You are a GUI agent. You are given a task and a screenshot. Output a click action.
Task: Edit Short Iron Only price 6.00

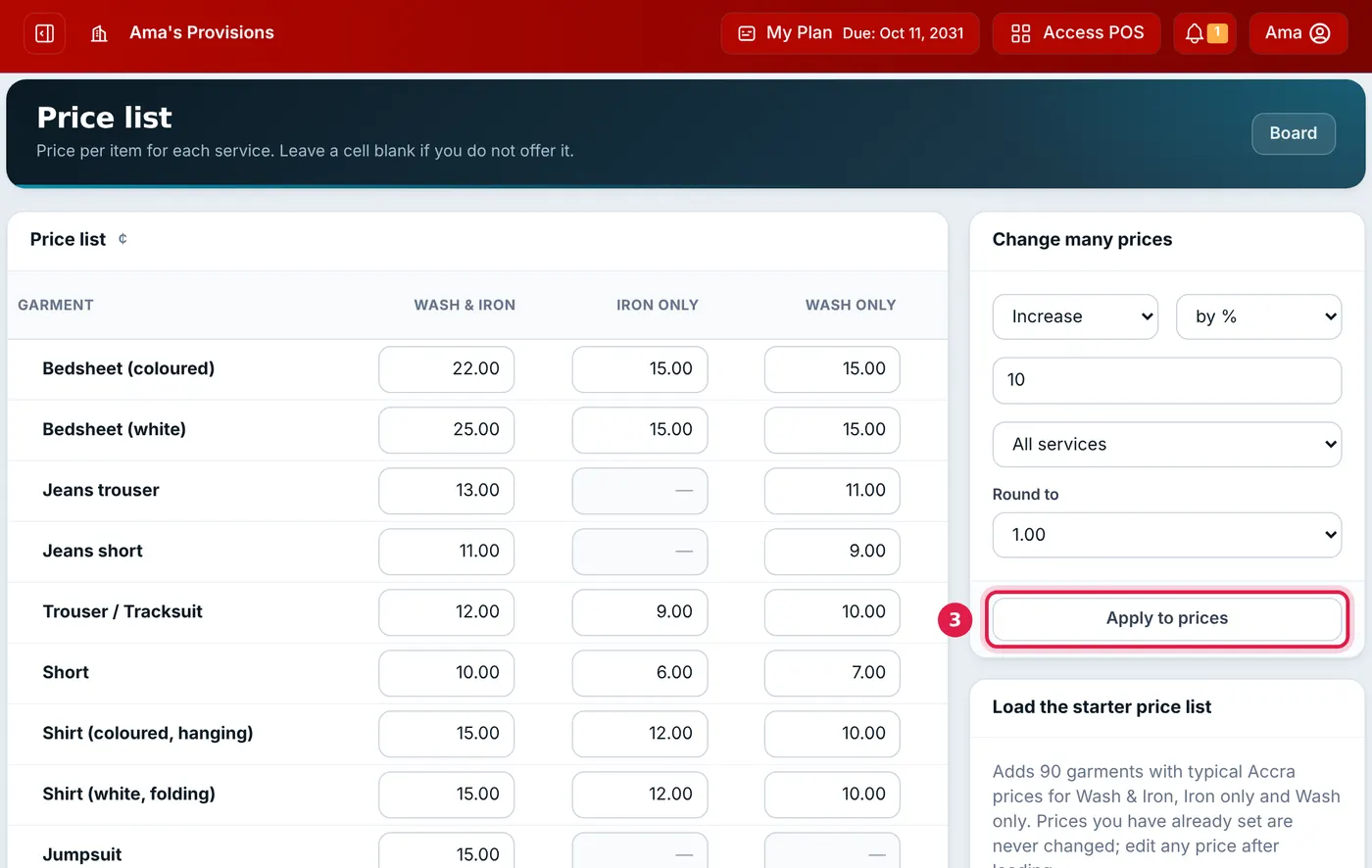tap(640, 673)
